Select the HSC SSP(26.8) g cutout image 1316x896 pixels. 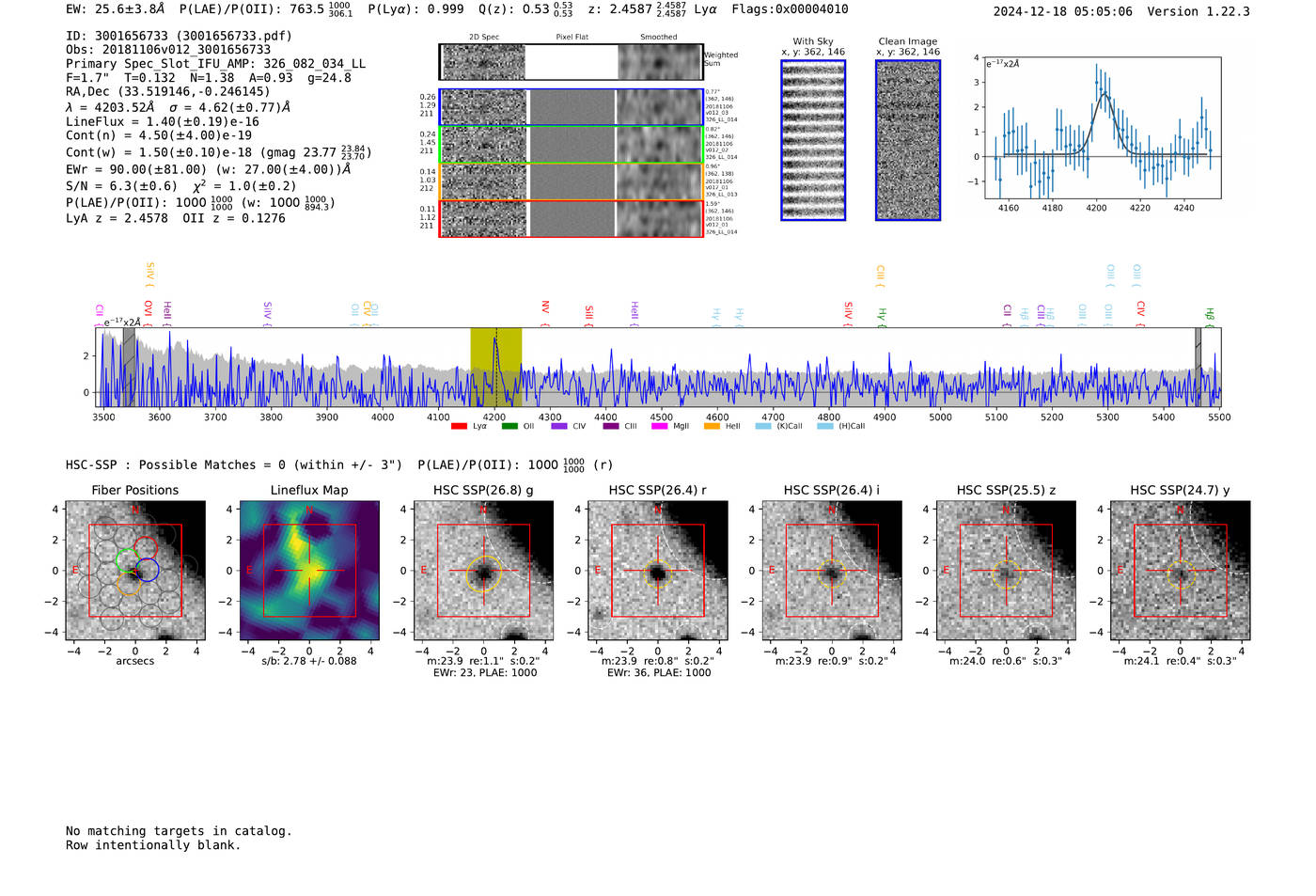click(484, 571)
